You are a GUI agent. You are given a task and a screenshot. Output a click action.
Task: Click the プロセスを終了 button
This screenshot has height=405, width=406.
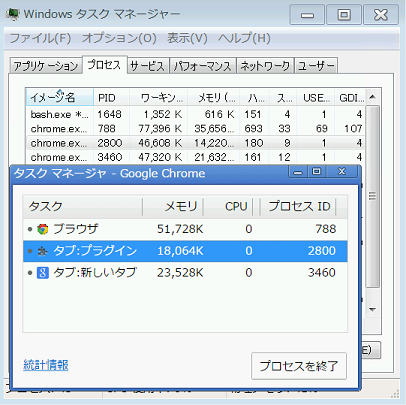click(299, 366)
